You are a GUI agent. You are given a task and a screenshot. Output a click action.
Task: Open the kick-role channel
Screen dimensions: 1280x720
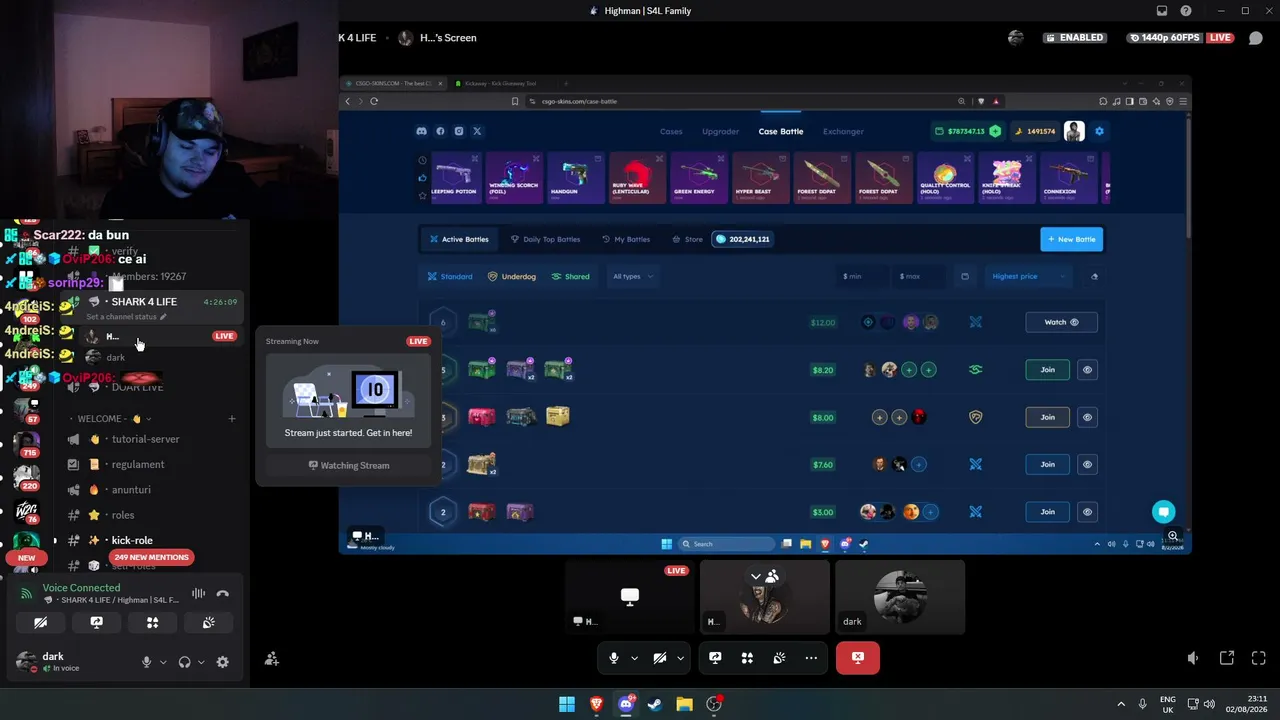pyautogui.click(x=132, y=540)
